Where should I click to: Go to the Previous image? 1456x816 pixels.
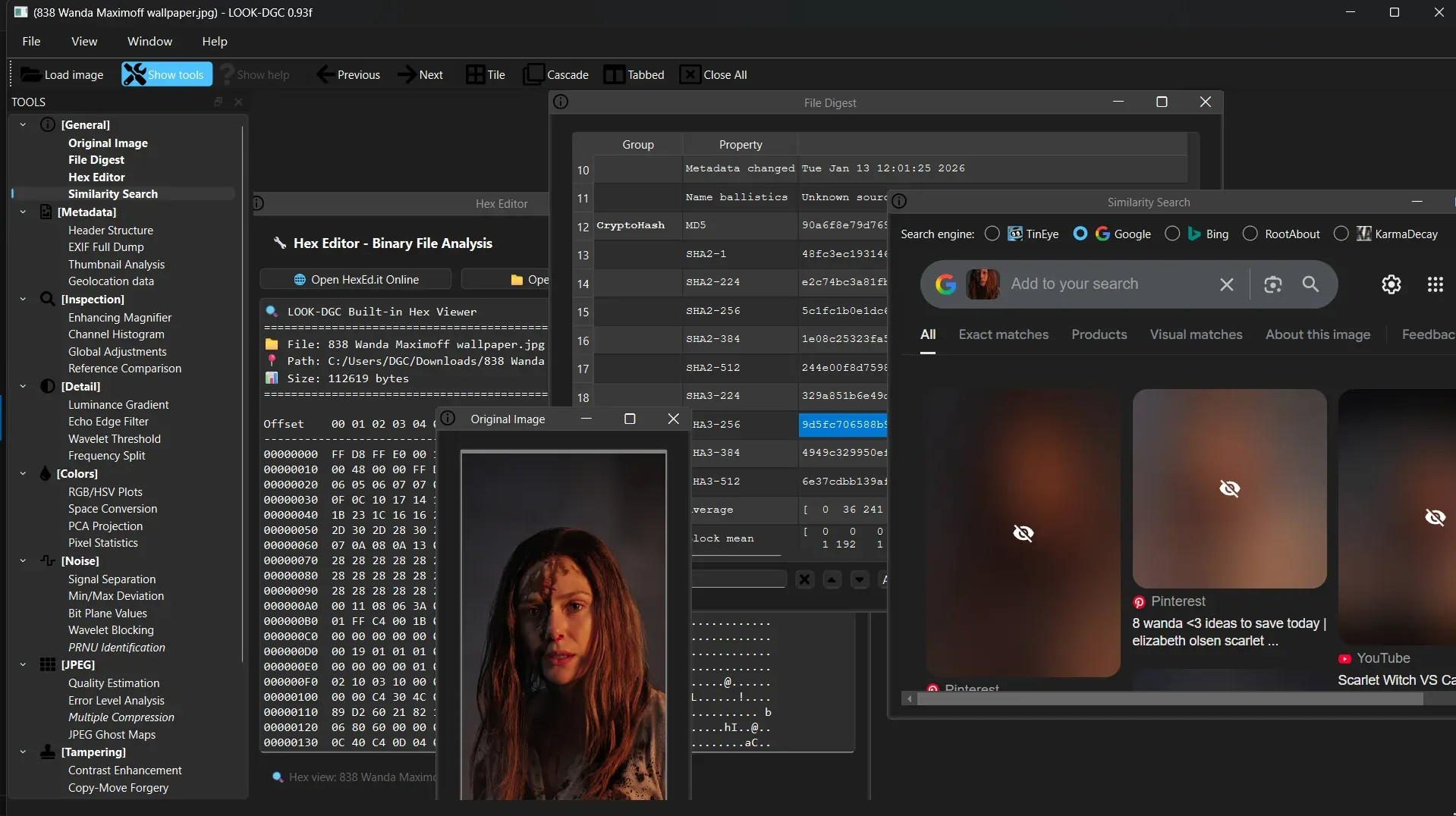pyautogui.click(x=348, y=74)
